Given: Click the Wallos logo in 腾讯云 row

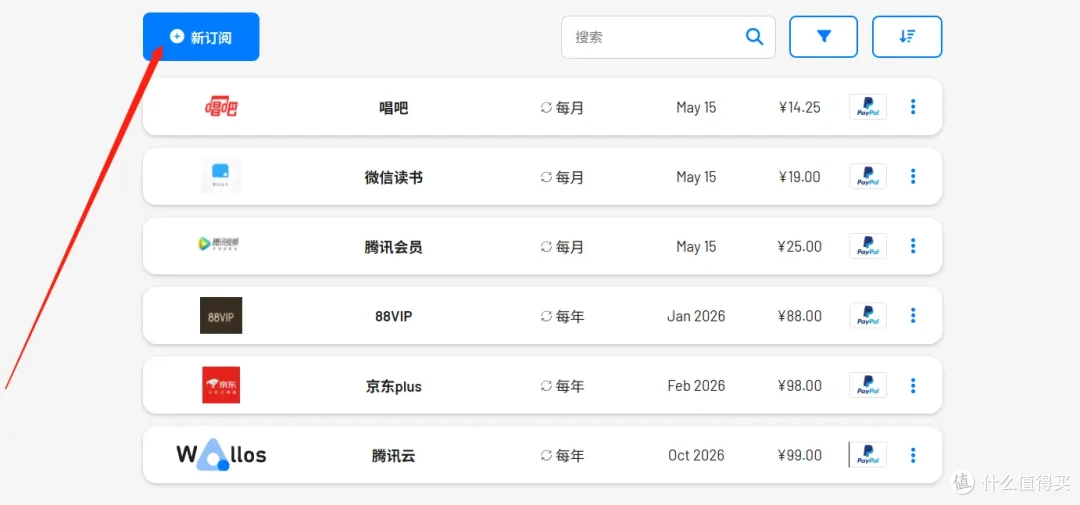Looking at the screenshot, I should coord(221,455).
